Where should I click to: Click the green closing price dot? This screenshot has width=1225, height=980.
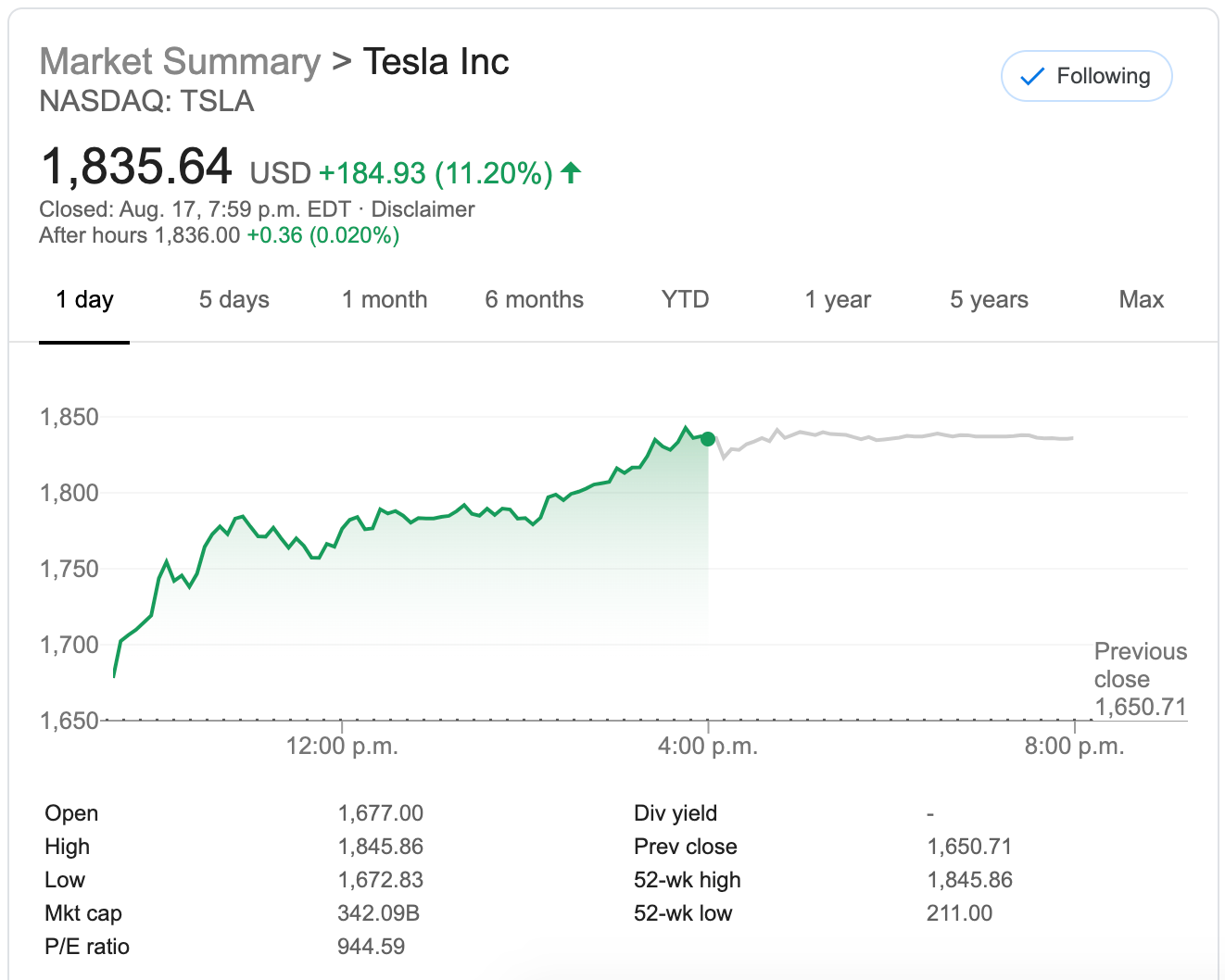[x=708, y=439]
